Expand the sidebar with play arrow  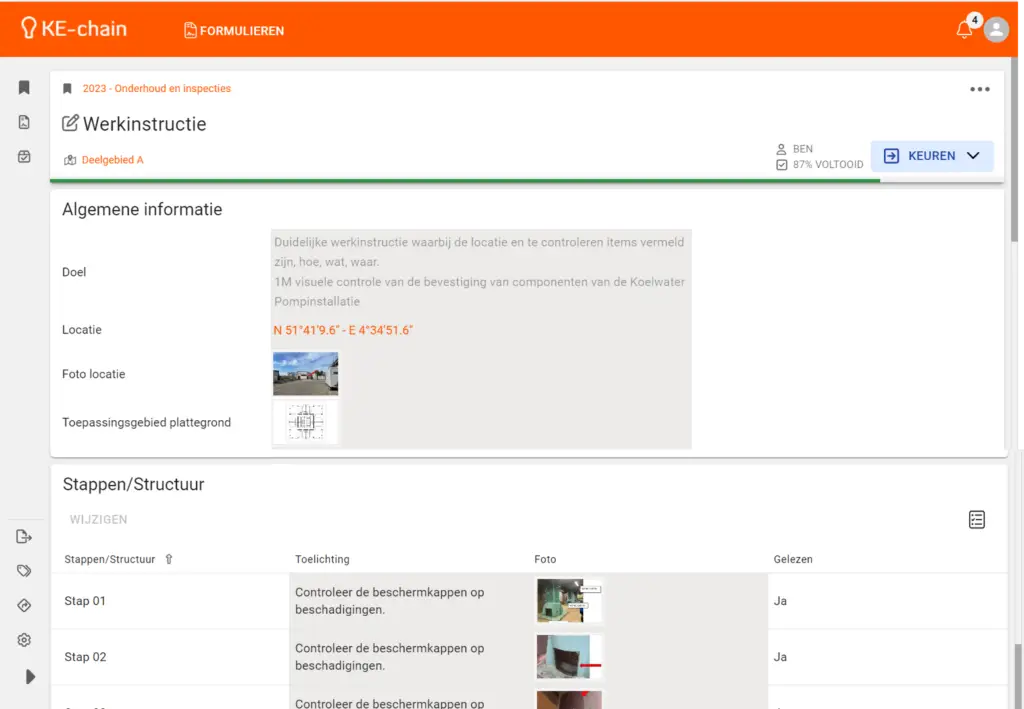pos(30,677)
